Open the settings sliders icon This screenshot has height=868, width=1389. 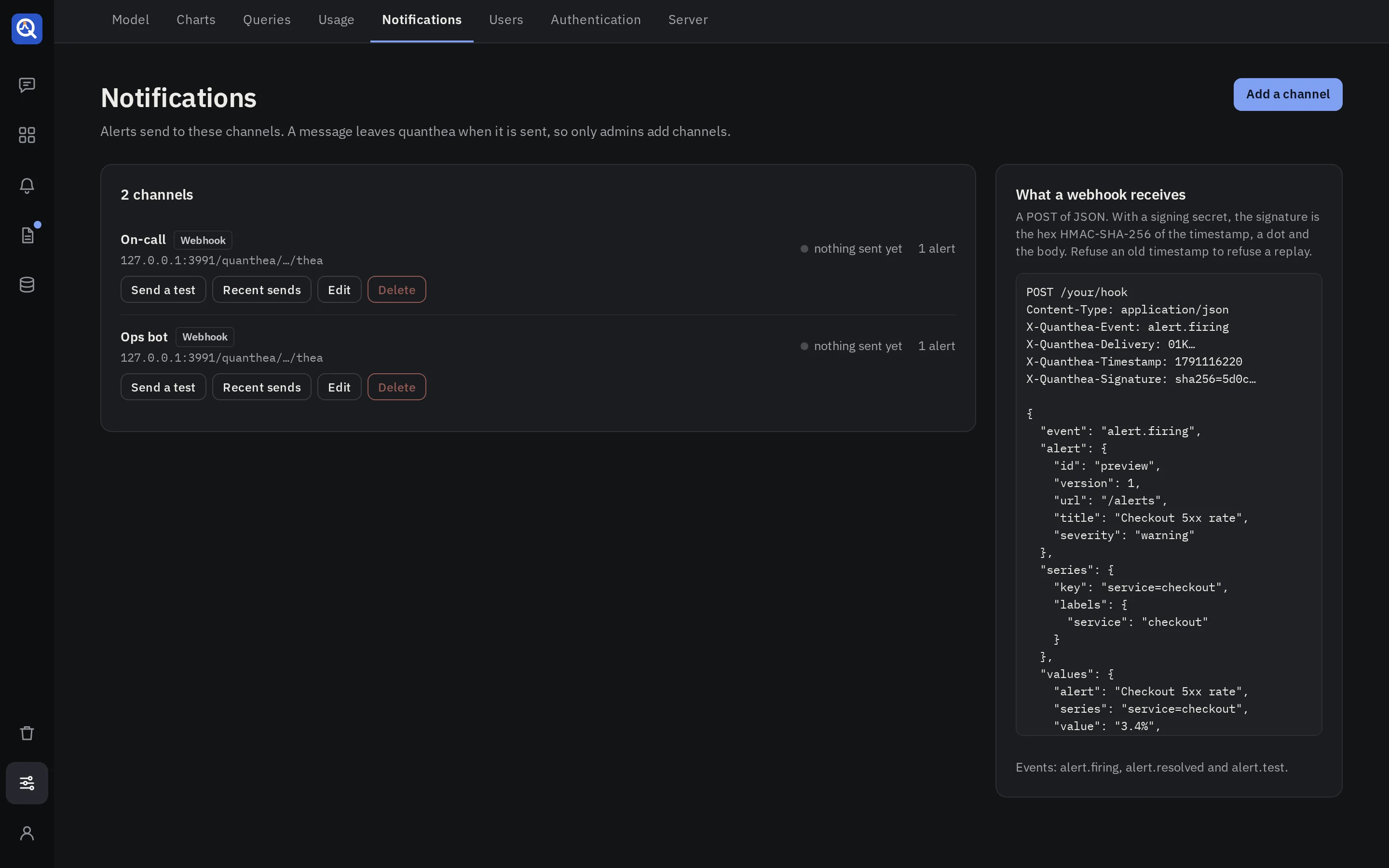click(x=27, y=783)
